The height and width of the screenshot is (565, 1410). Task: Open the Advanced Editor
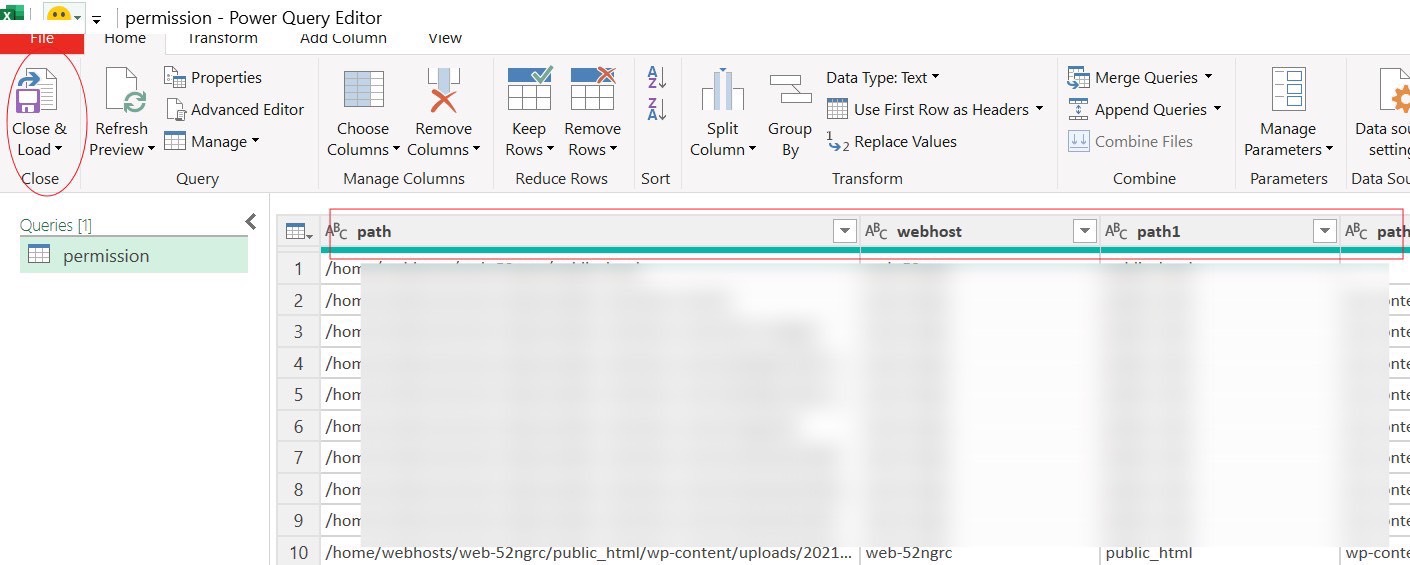[x=235, y=110]
